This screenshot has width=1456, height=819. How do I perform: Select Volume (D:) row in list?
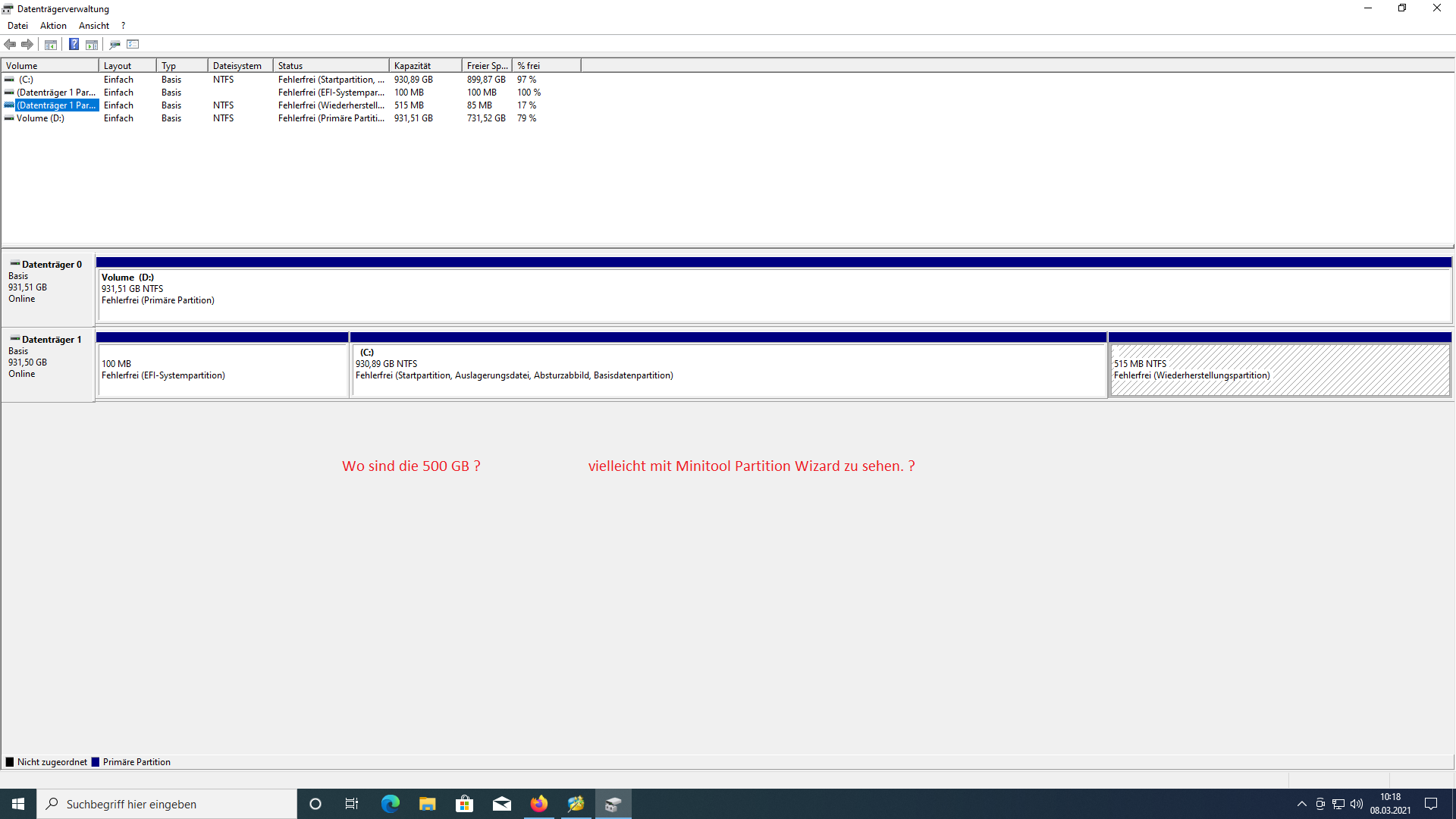point(41,118)
